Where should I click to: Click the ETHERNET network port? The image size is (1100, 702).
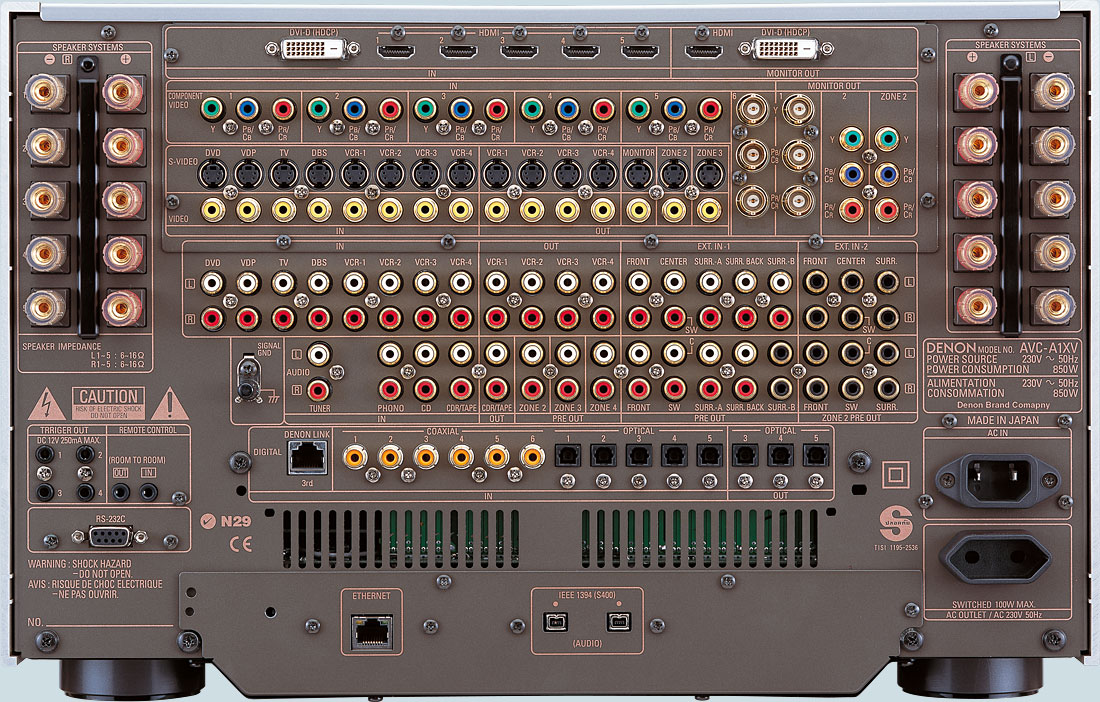click(x=372, y=632)
